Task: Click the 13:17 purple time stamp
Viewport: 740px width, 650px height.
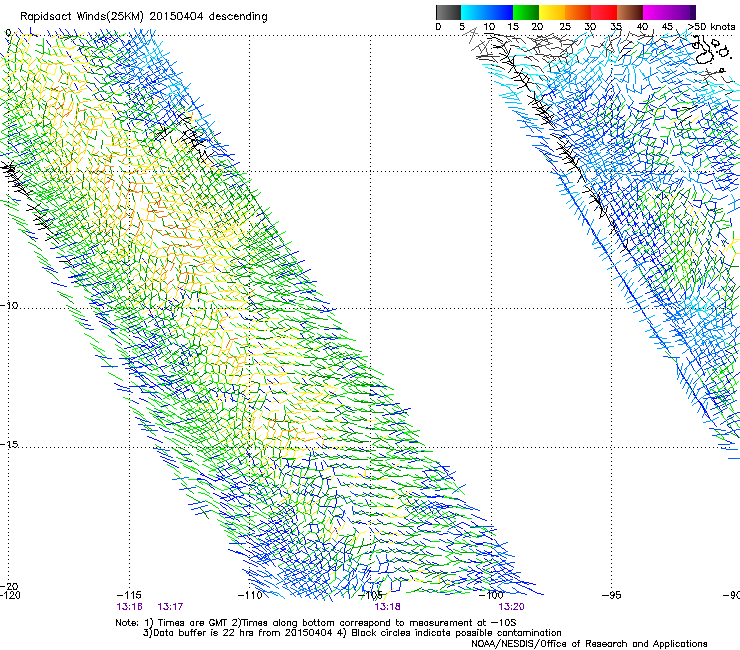Action: click(x=170, y=607)
